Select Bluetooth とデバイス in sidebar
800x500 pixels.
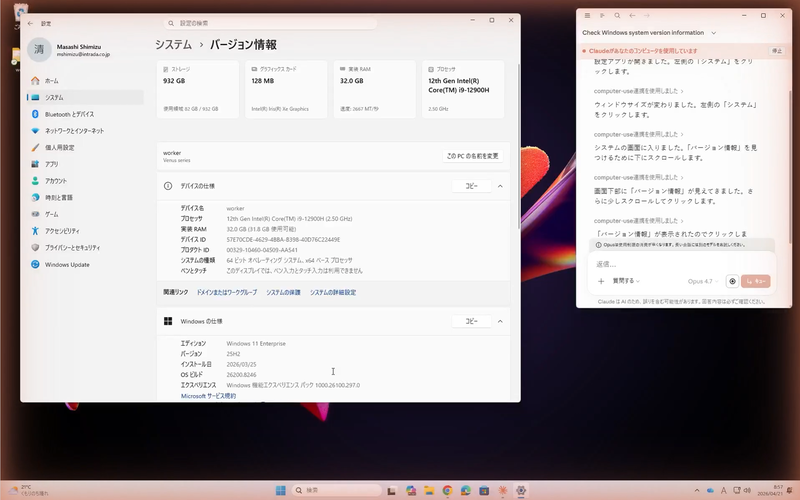pyautogui.click(x=85, y=114)
